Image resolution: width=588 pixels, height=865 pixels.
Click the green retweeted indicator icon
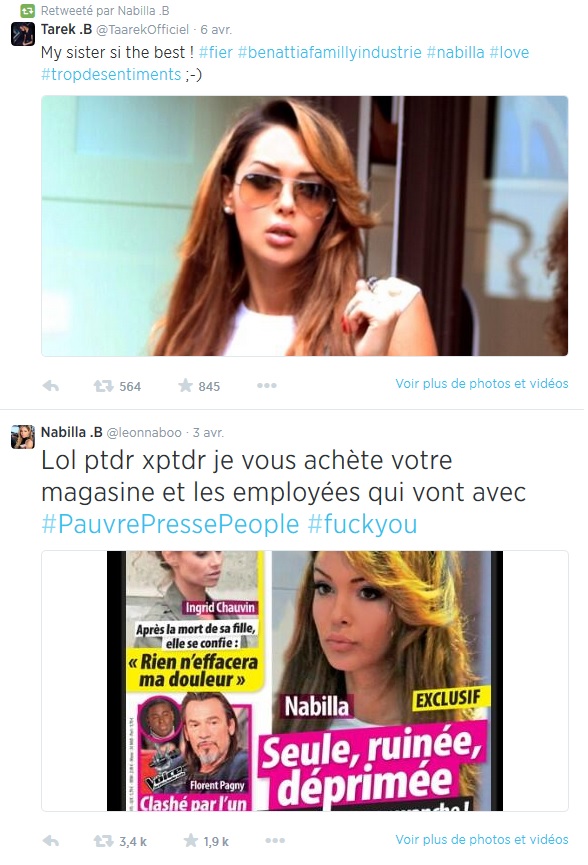[x=27, y=10]
